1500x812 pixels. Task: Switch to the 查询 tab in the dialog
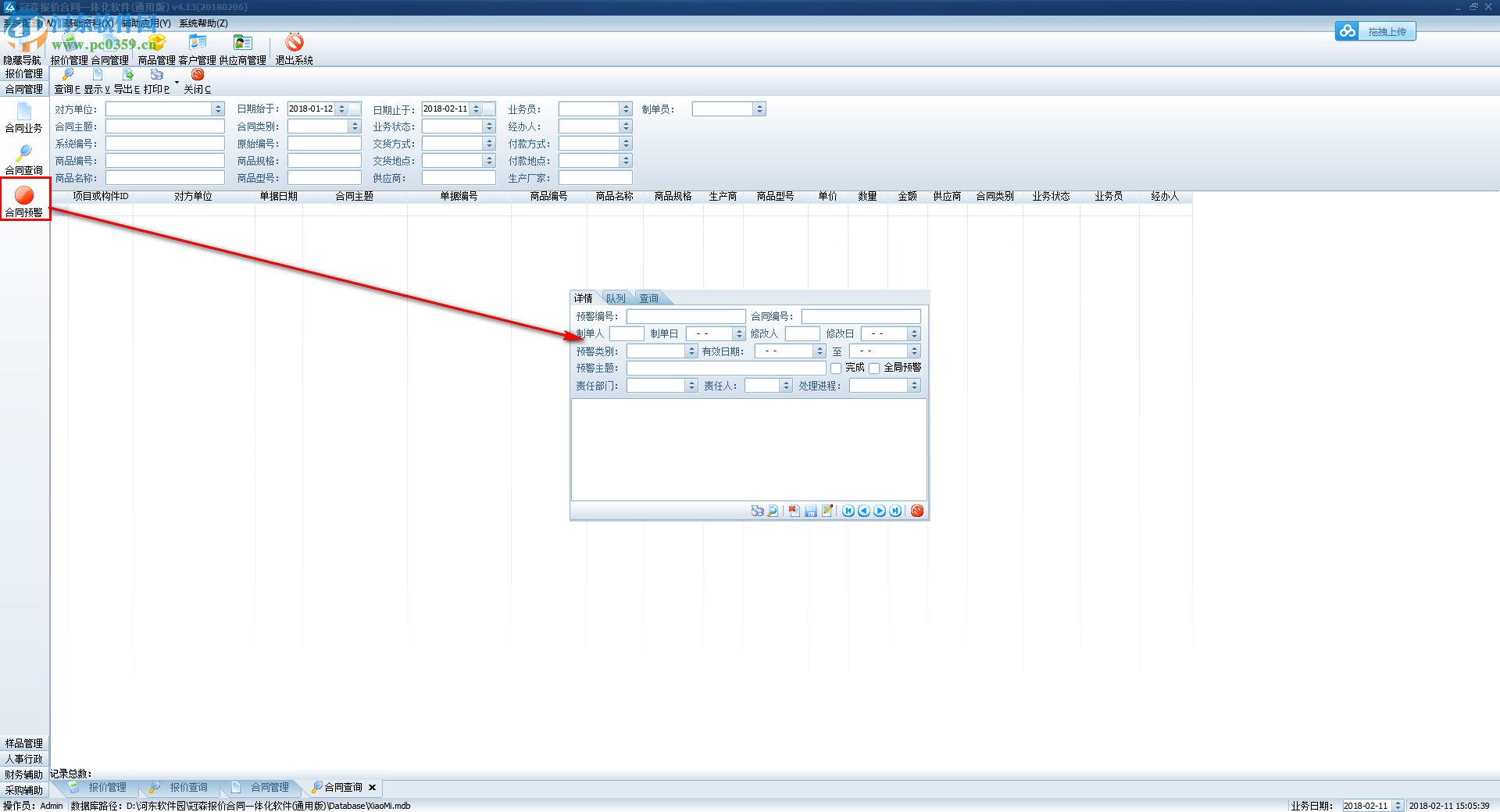(648, 298)
